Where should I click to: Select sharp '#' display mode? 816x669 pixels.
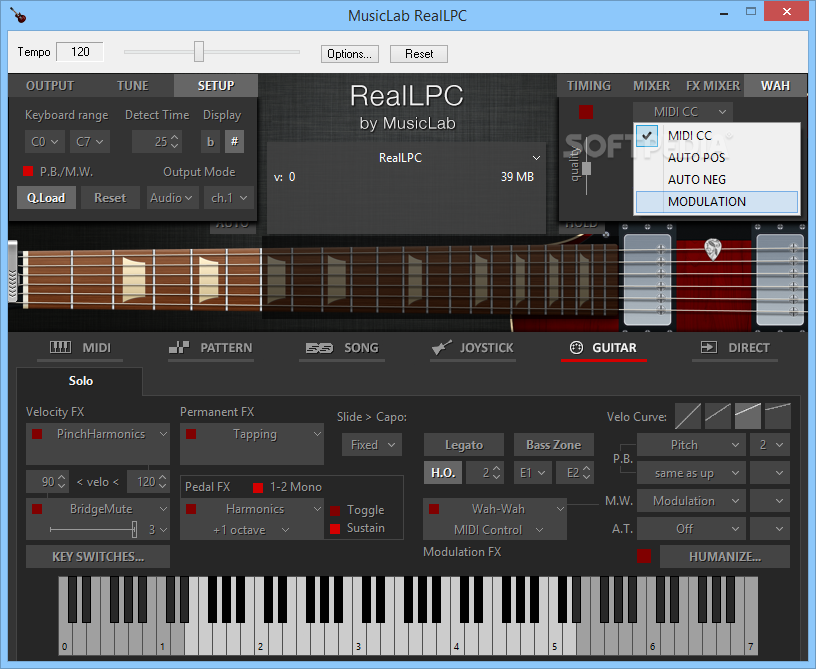point(235,141)
